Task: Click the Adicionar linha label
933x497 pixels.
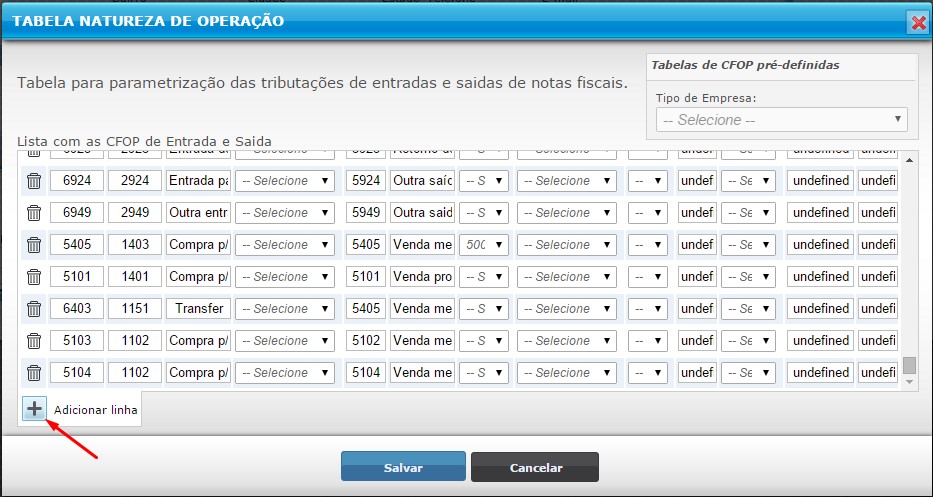Action: (96, 410)
